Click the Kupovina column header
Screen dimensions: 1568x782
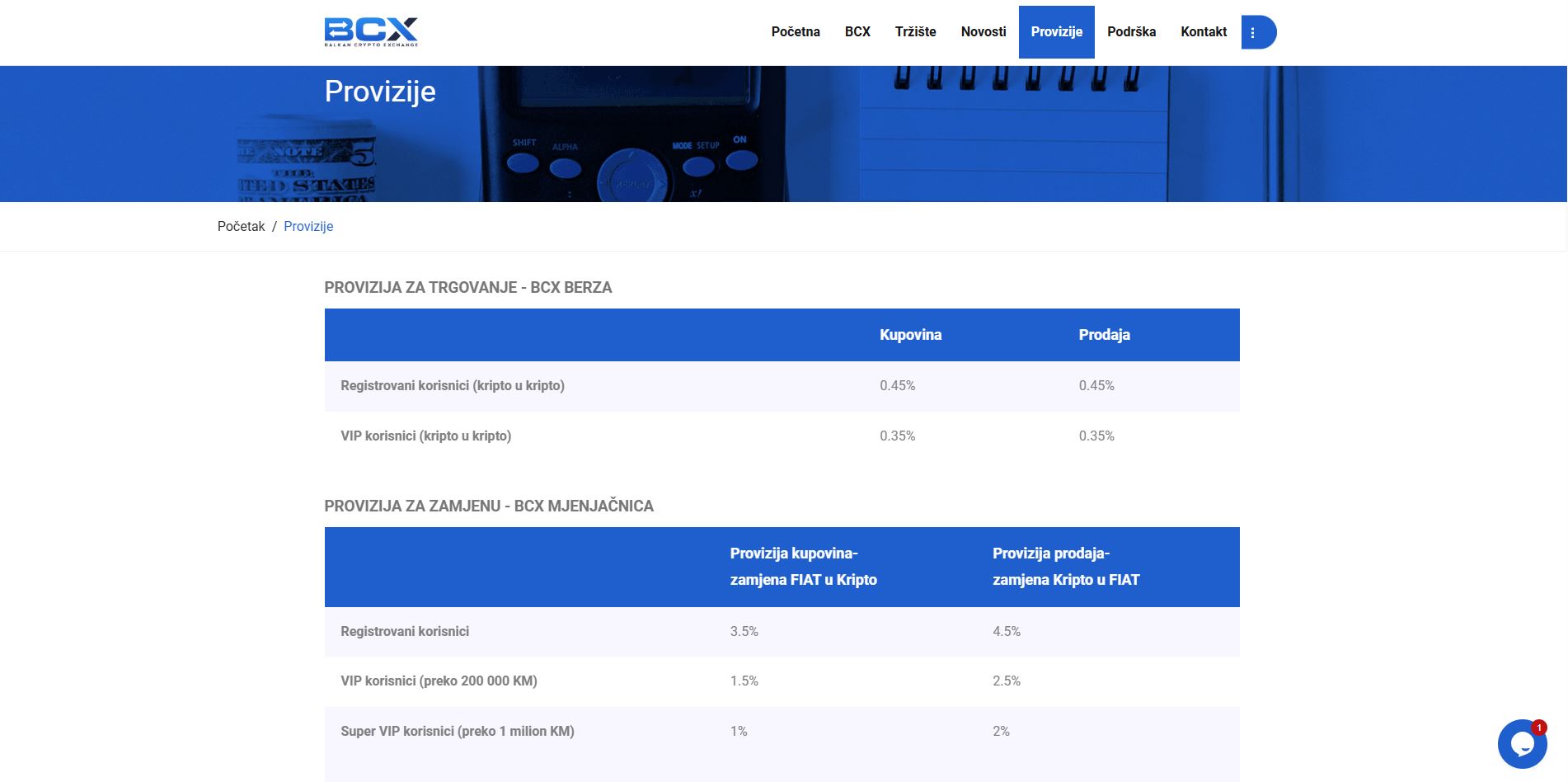(910, 335)
